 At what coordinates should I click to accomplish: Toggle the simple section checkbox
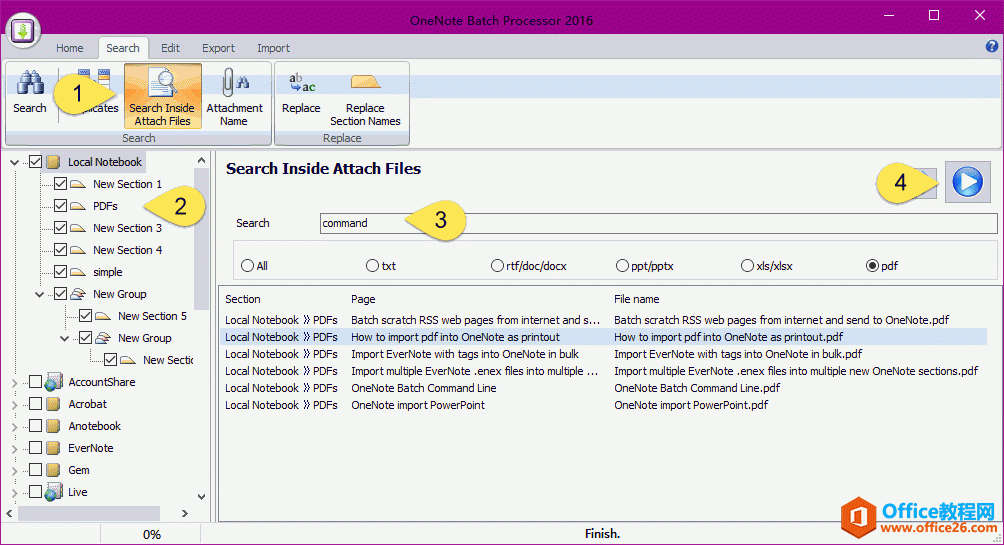click(60, 272)
